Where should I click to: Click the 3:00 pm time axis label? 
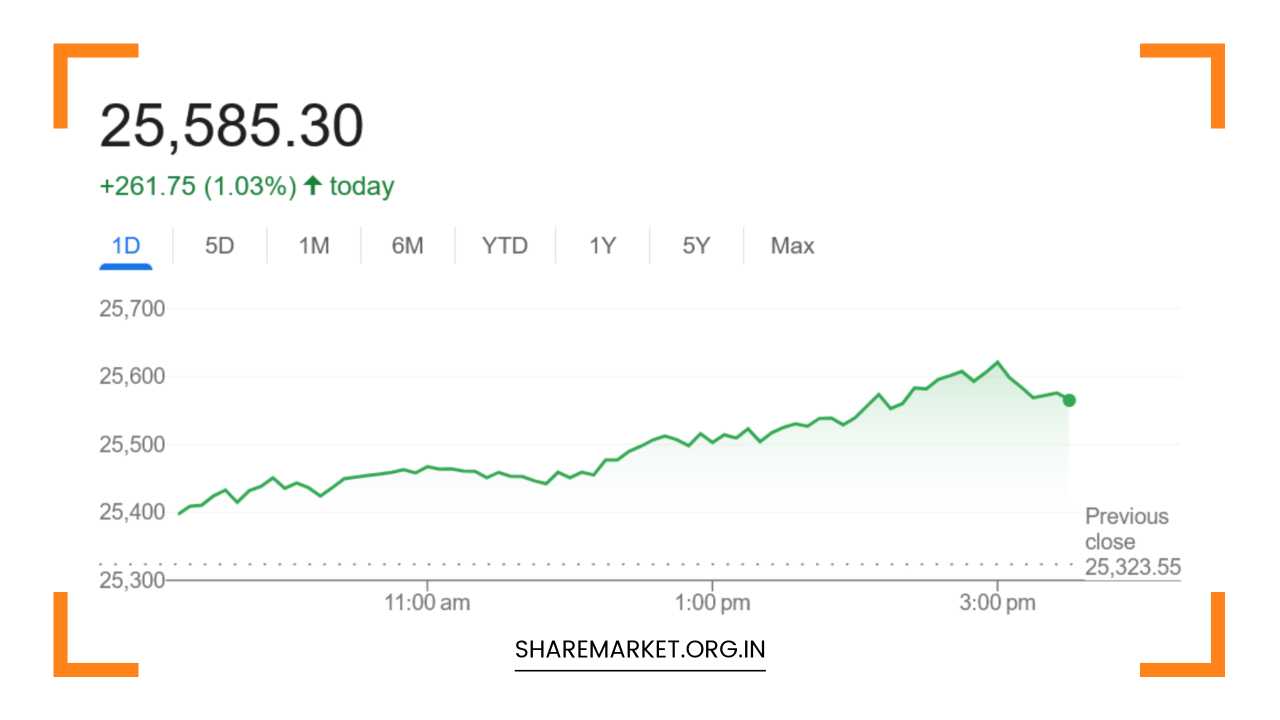(x=997, y=603)
